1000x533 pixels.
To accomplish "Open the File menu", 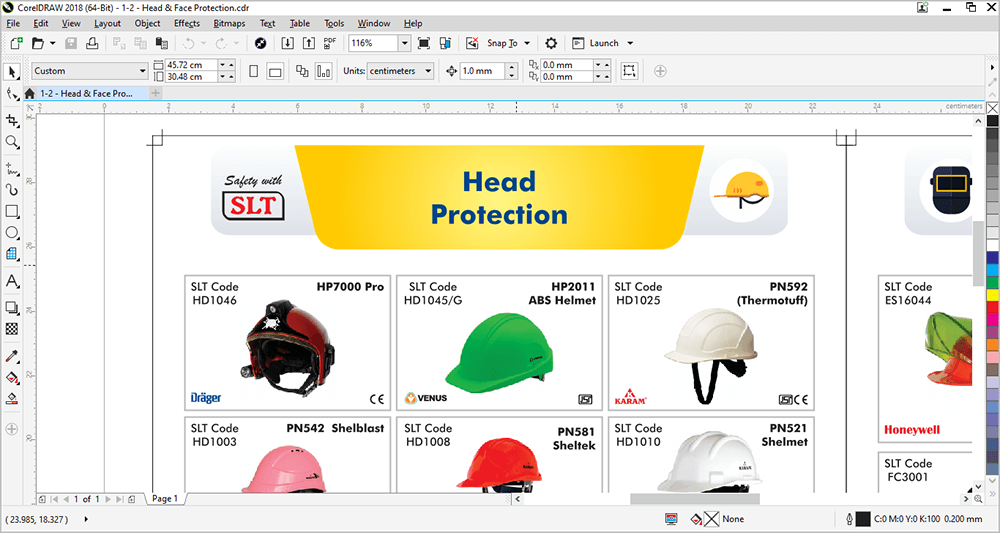I will coord(13,24).
